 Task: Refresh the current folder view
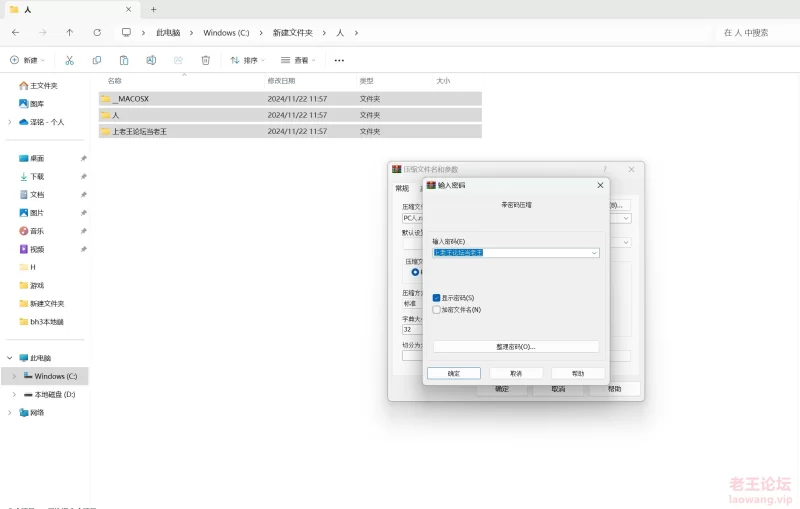pos(97,33)
